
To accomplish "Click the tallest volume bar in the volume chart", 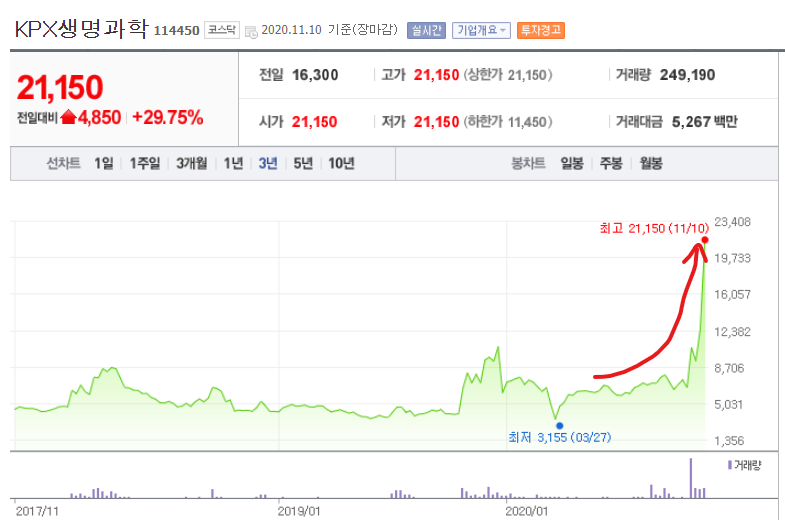I will click(x=691, y=478).
